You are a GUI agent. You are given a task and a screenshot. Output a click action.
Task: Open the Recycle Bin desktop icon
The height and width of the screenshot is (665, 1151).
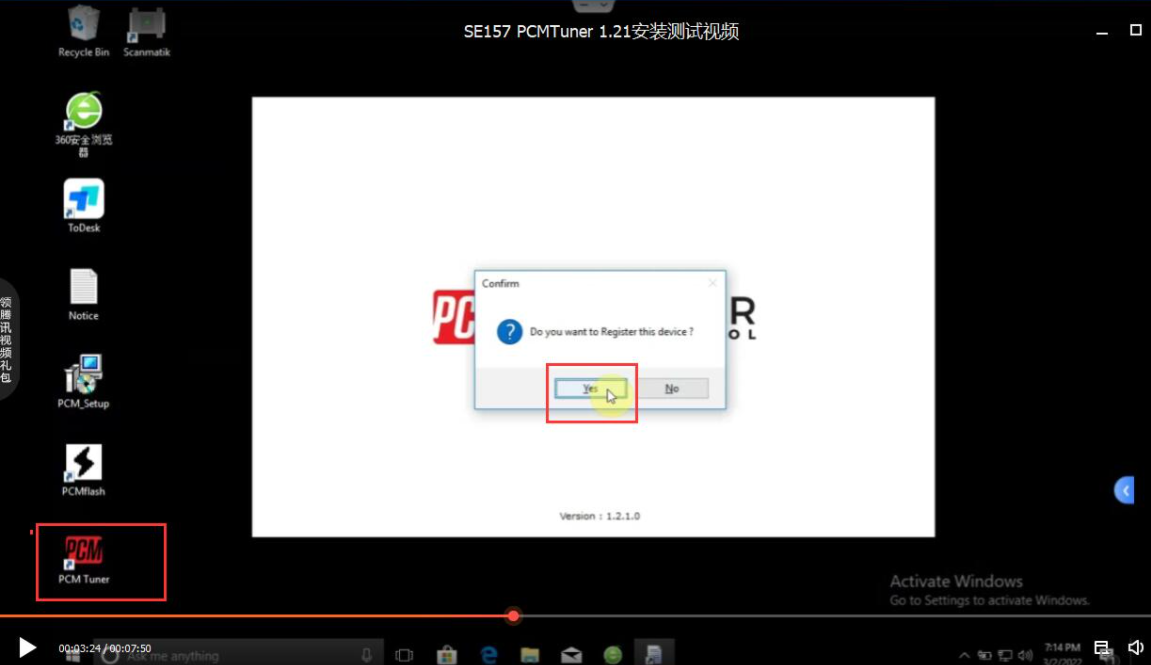tap(83, 31)
